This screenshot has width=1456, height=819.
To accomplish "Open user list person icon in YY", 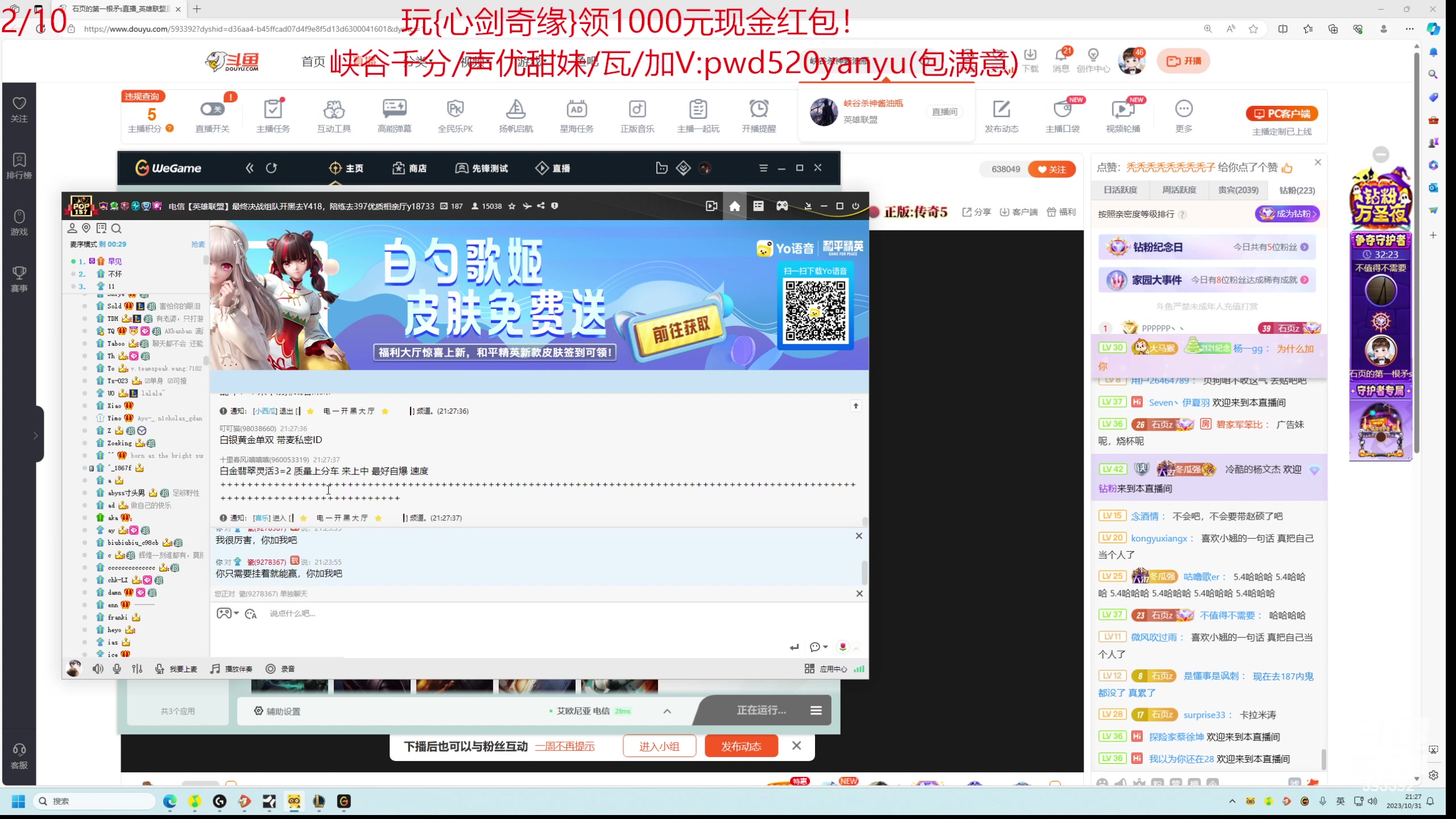I will pyautogui.click(x=72, y=228).
